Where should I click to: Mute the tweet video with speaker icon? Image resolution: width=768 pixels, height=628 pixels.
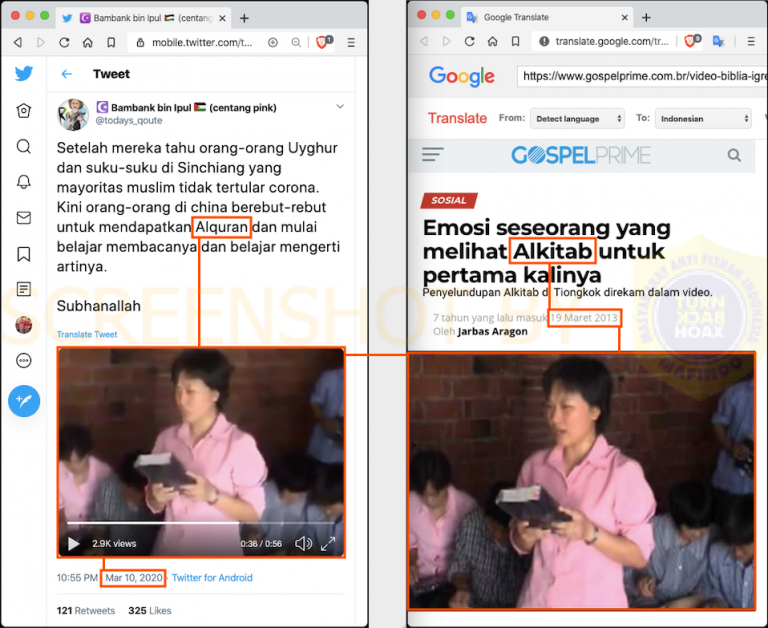pos(303,543)
